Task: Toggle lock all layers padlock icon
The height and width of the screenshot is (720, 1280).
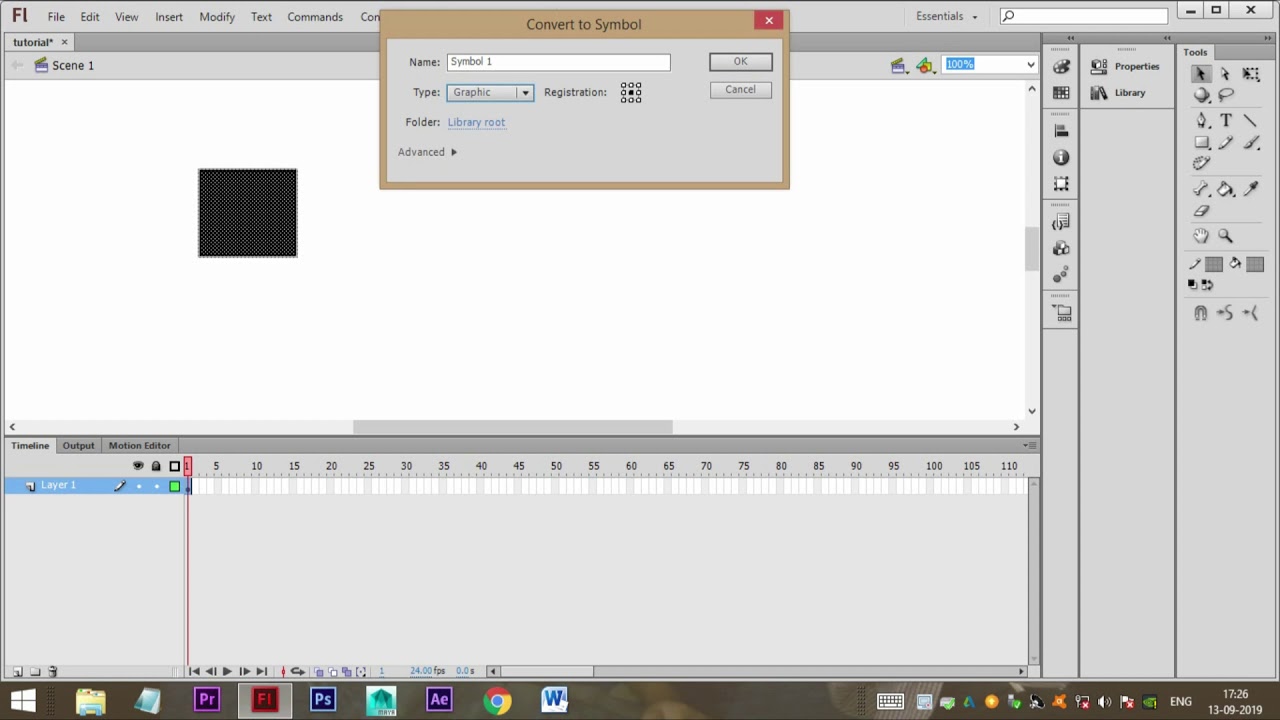Action: pyautogui.click(x=156, y=466)
